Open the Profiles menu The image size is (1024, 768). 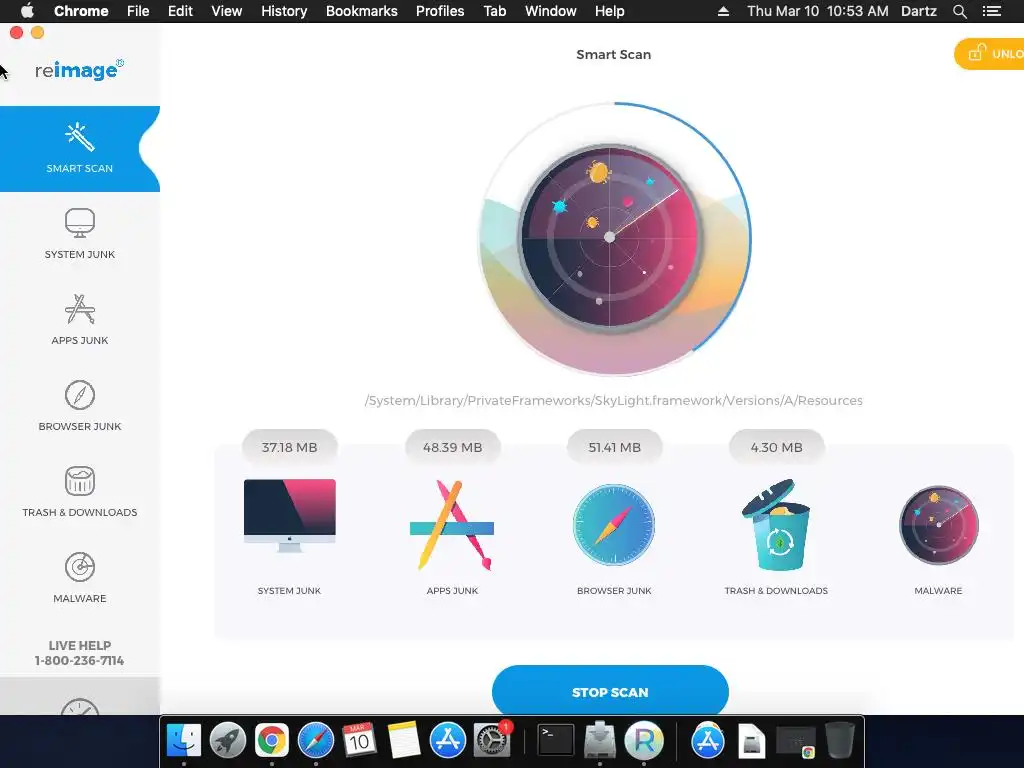click(440, 11)
